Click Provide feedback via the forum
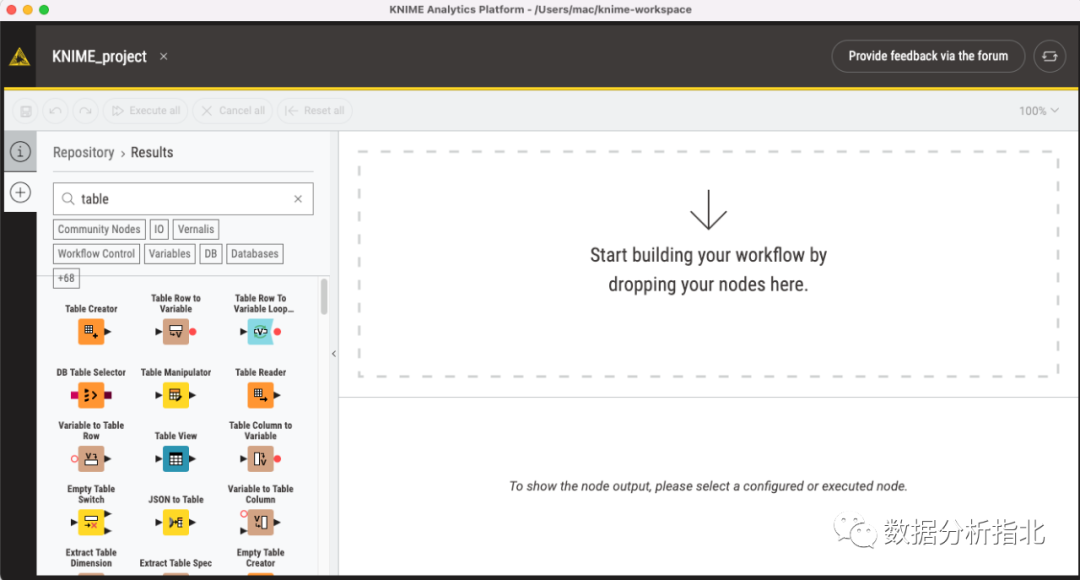Screen dimensions: 1080x580 pyautogui.click(x=928, y=56)
